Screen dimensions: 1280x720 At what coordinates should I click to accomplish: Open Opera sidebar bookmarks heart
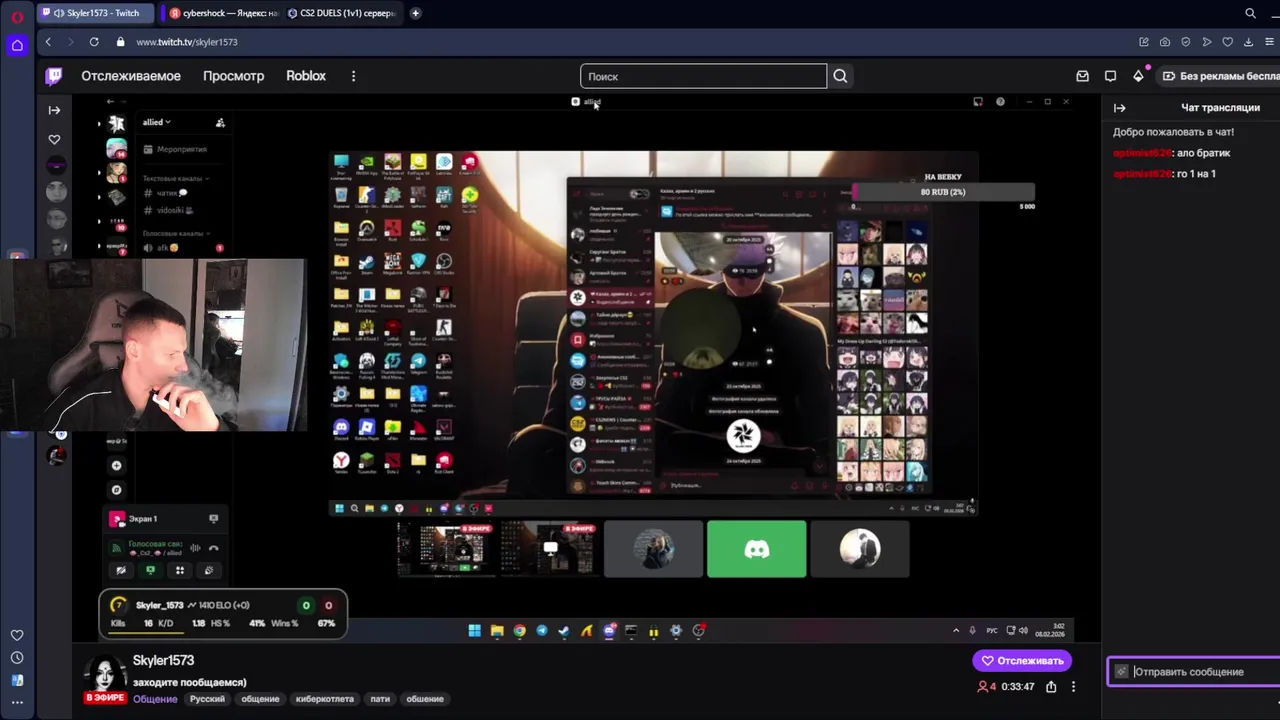[17, 635]
